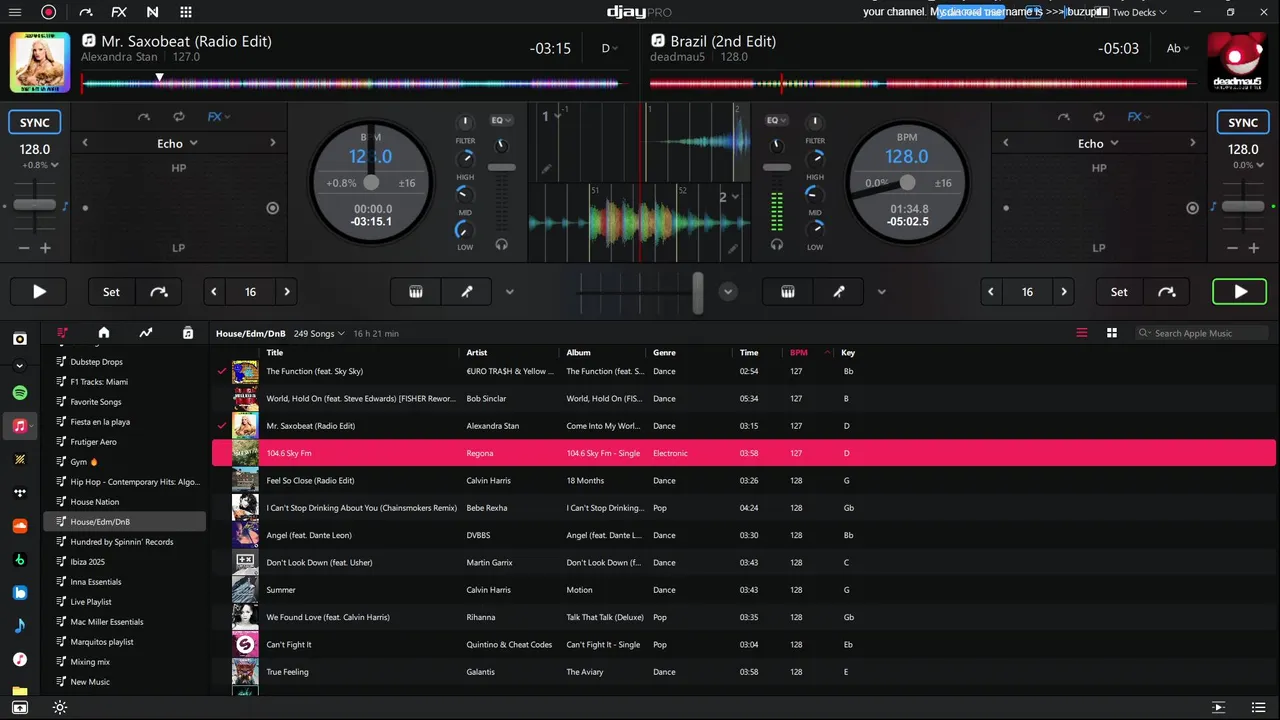Screen dimensions: 1280x720
Task: Increase left deck loop length from 16
Action: click(287, 292)
